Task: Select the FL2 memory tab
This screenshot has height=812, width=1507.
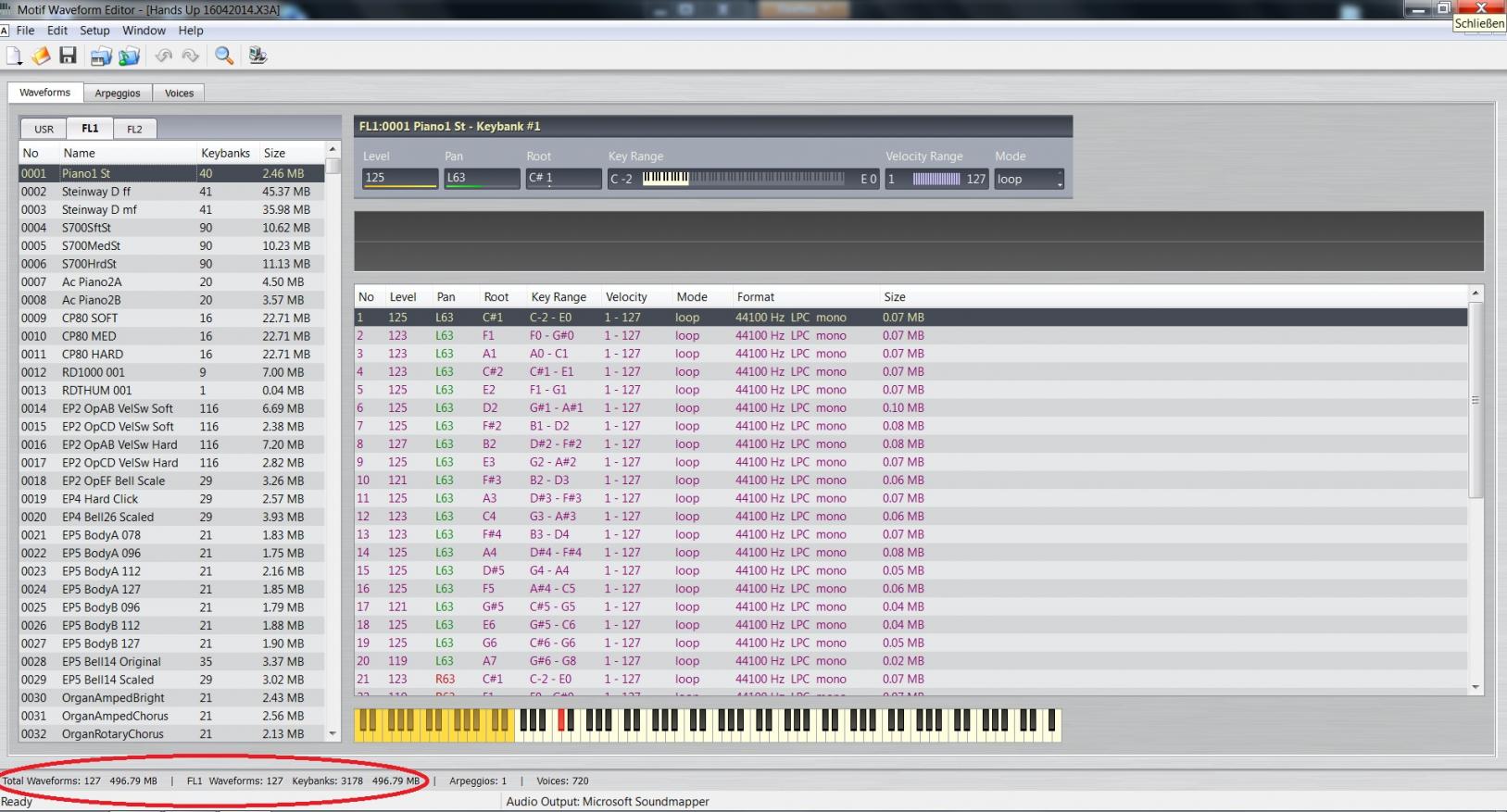Action: [134, 129]
